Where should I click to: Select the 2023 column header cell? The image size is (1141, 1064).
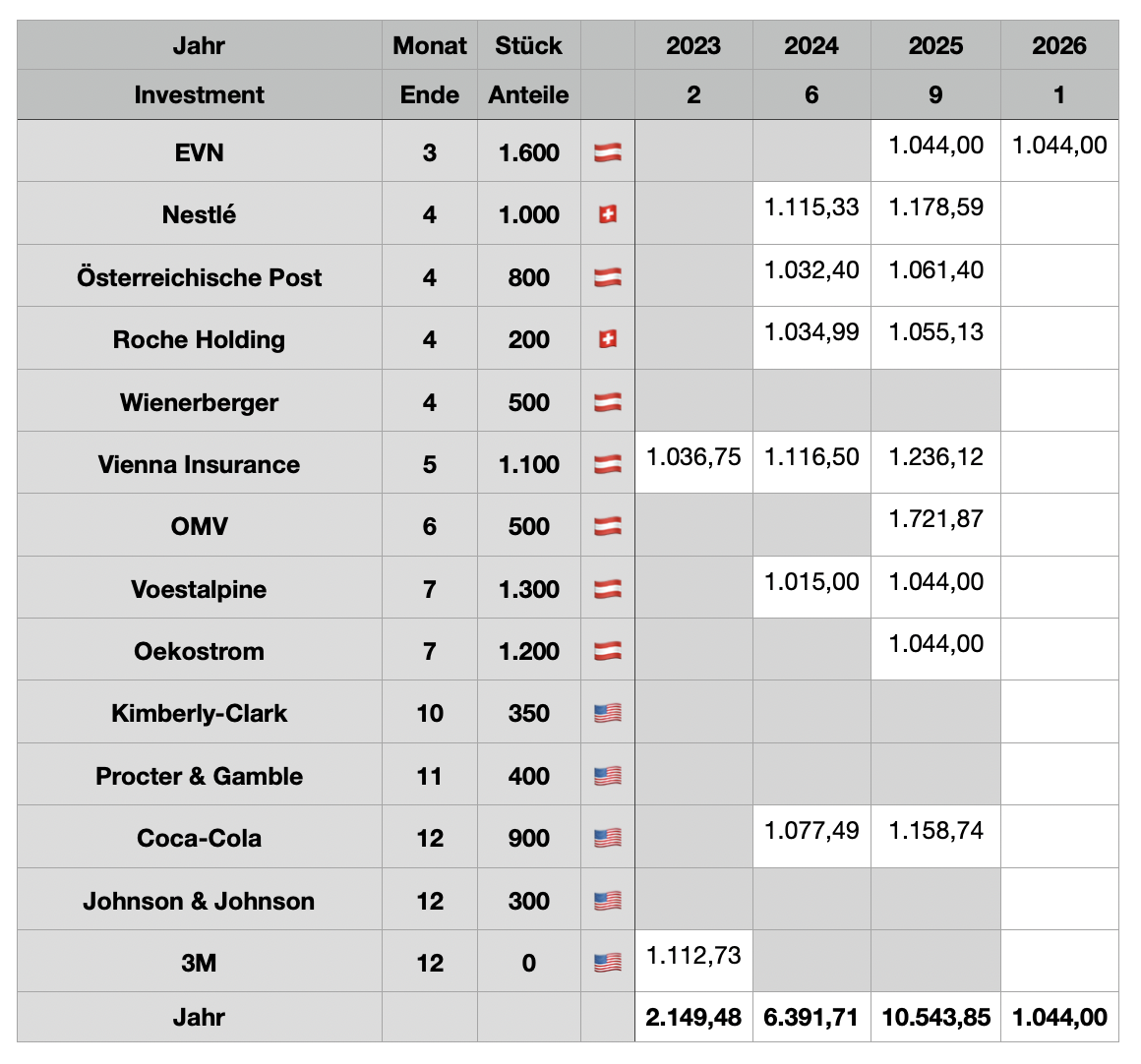(x=693, y=45)
